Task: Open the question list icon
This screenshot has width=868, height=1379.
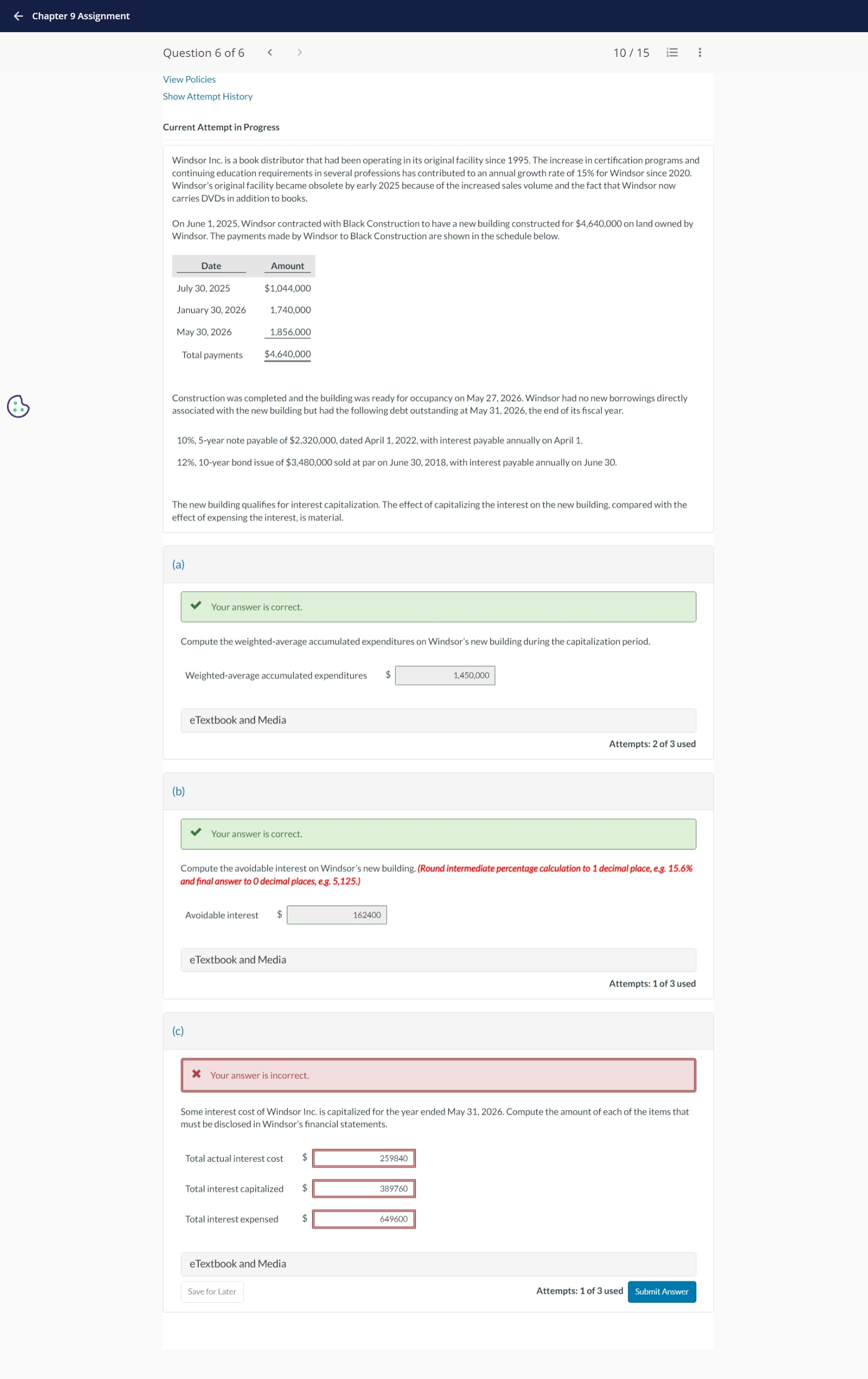Action: pos(672,53)
